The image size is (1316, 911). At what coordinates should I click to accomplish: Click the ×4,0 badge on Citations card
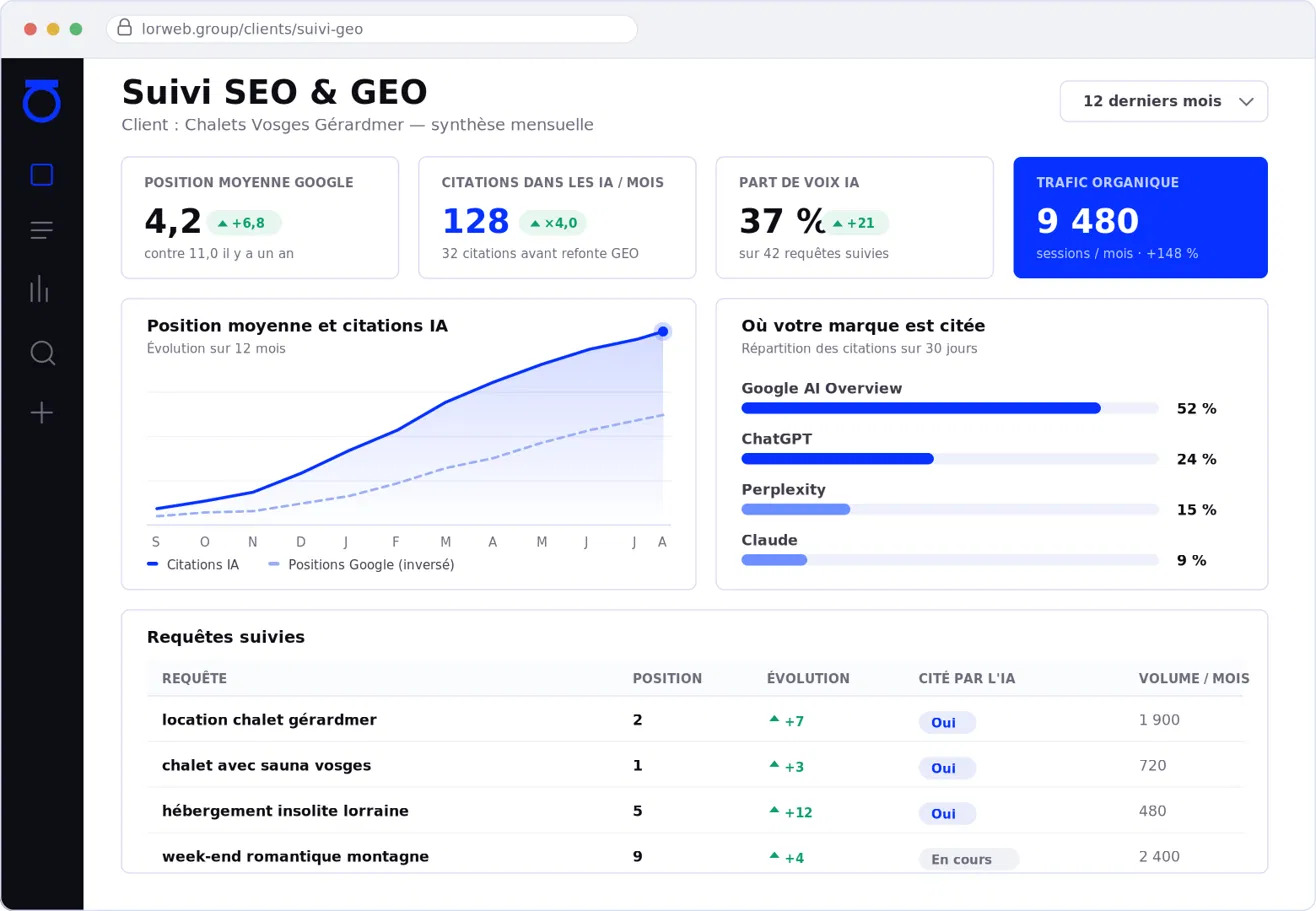[553, 223]
